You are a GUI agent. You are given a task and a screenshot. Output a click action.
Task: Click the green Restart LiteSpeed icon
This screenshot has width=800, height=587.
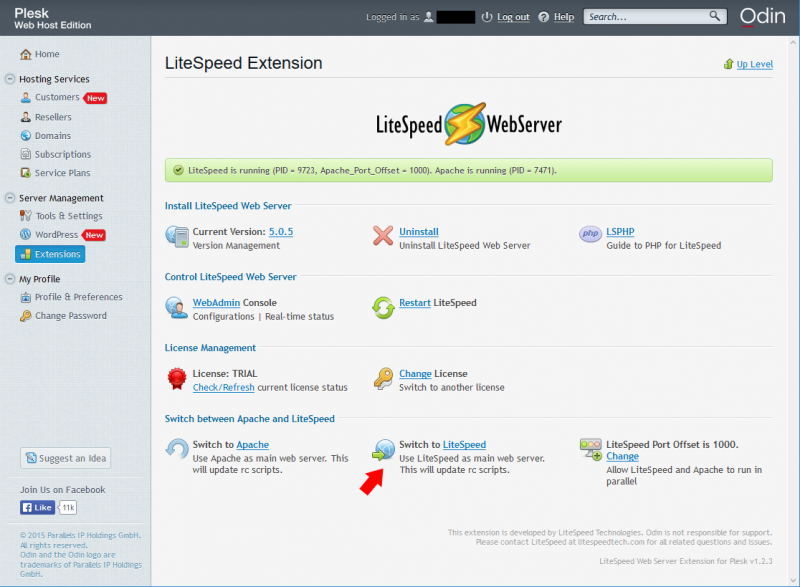(383, 308)
